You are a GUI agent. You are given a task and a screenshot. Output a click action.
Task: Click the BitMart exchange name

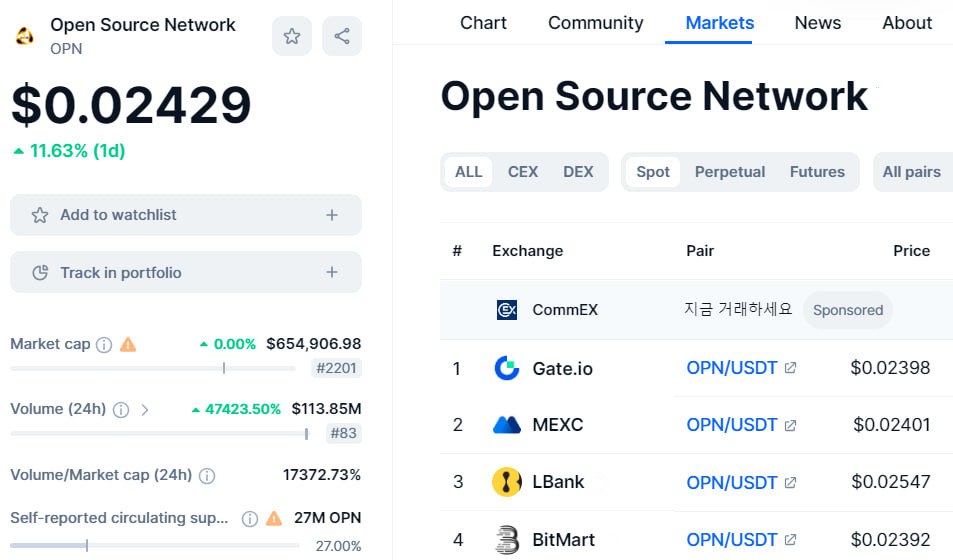click(563, 539)
